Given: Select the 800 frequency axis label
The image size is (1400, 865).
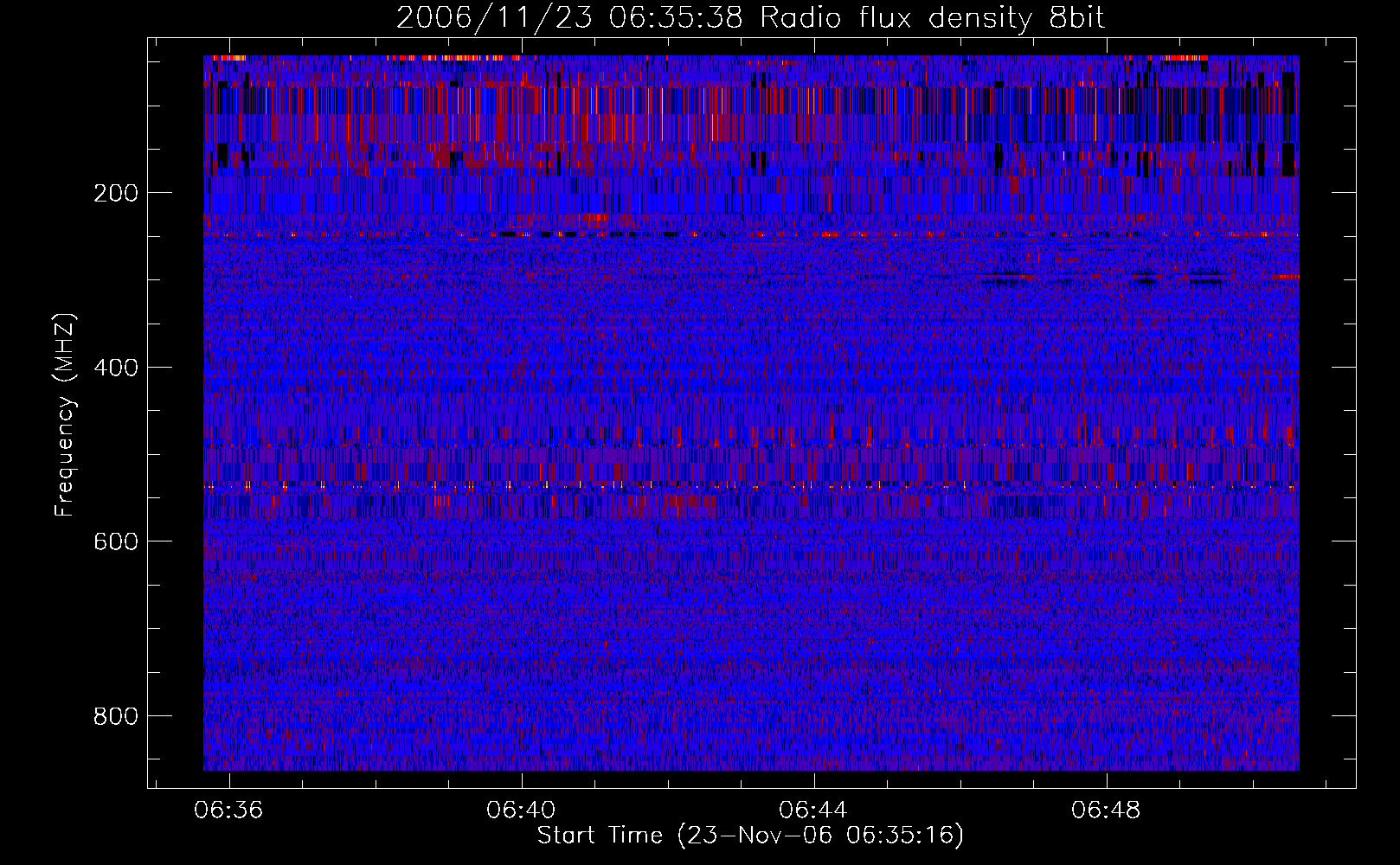Looking at the screenshot, I should 115,716.
